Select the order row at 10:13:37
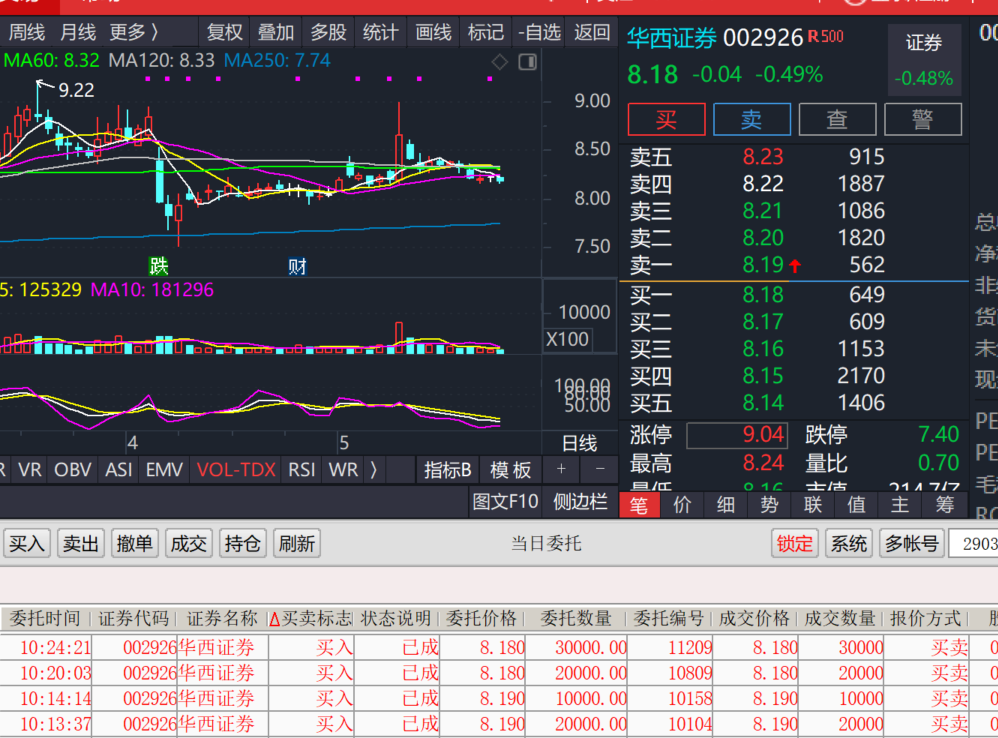 pos(499,724)
